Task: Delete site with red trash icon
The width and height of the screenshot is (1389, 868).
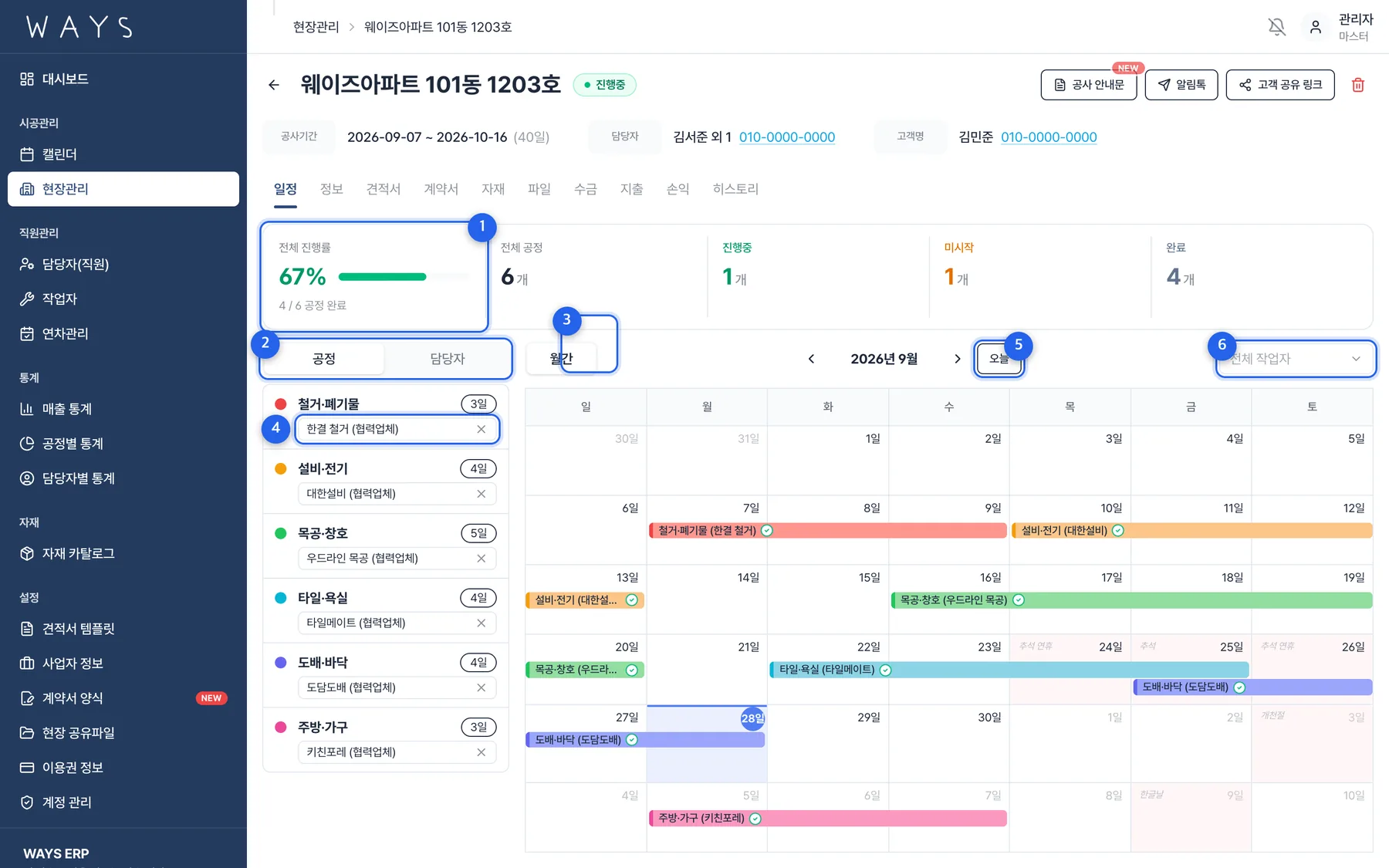Action: coord(1358,85)
